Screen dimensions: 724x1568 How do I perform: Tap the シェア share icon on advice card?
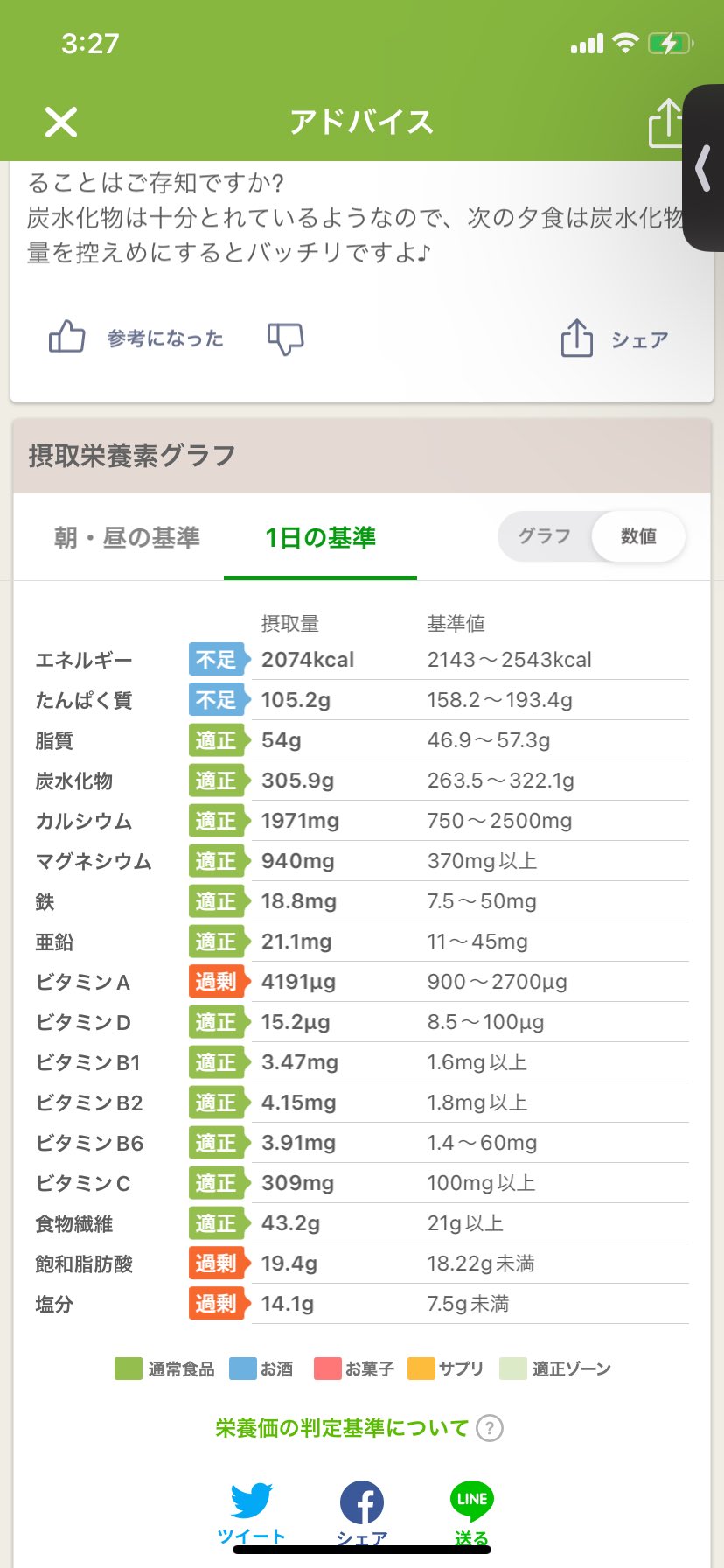point(577,339)
